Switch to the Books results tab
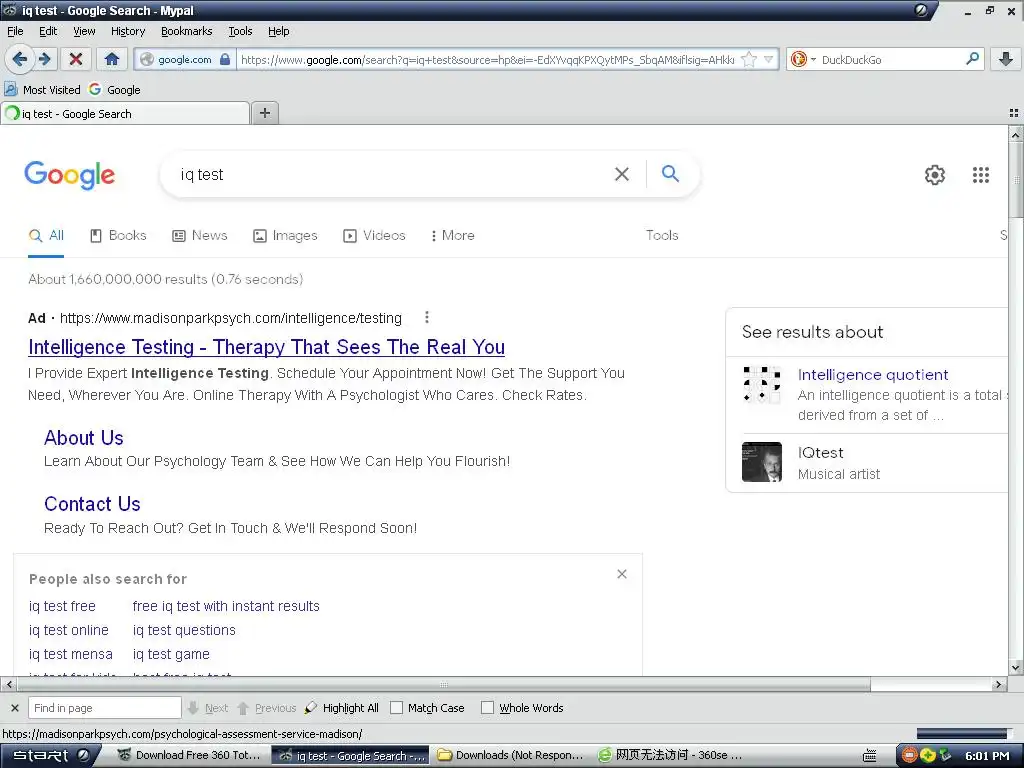Image resolution: width=1024 pixels, height=768 pixels. click(x=118, y=236)
